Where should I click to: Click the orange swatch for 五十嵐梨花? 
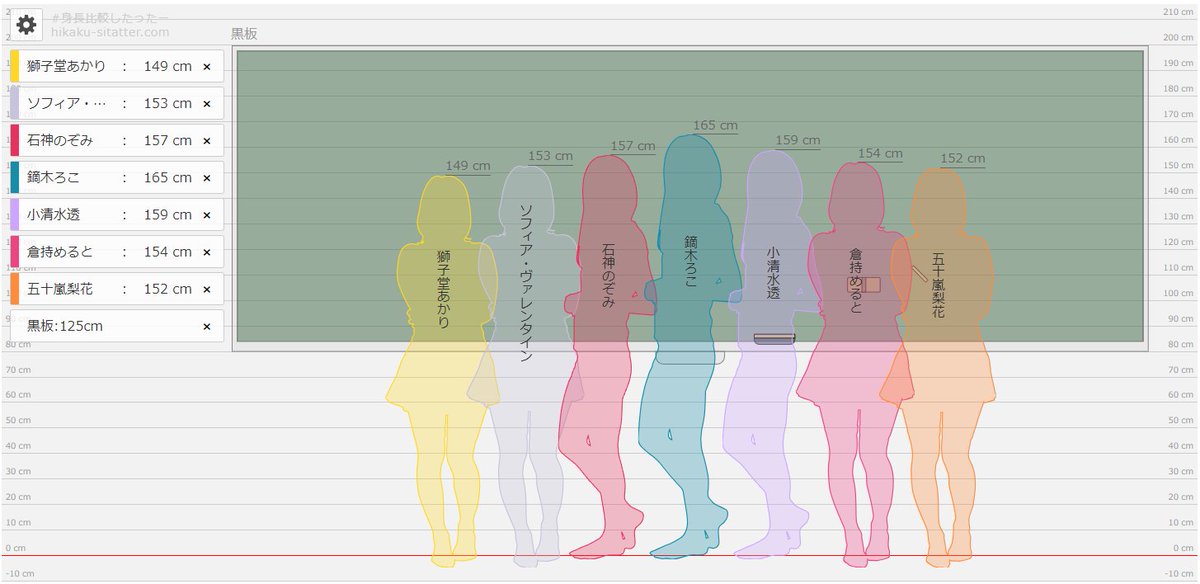click(x=15, y=288)
